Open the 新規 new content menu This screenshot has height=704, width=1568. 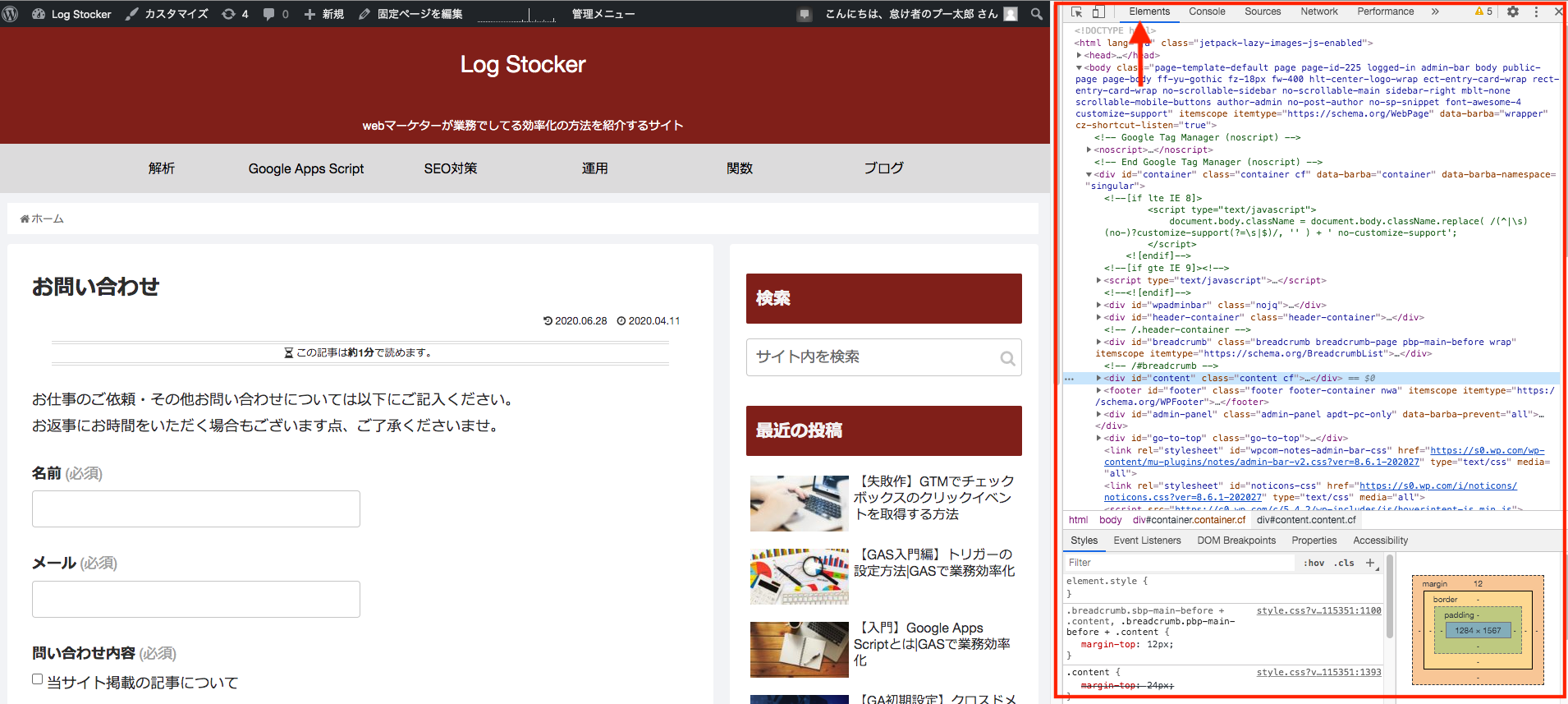(324, 14)
